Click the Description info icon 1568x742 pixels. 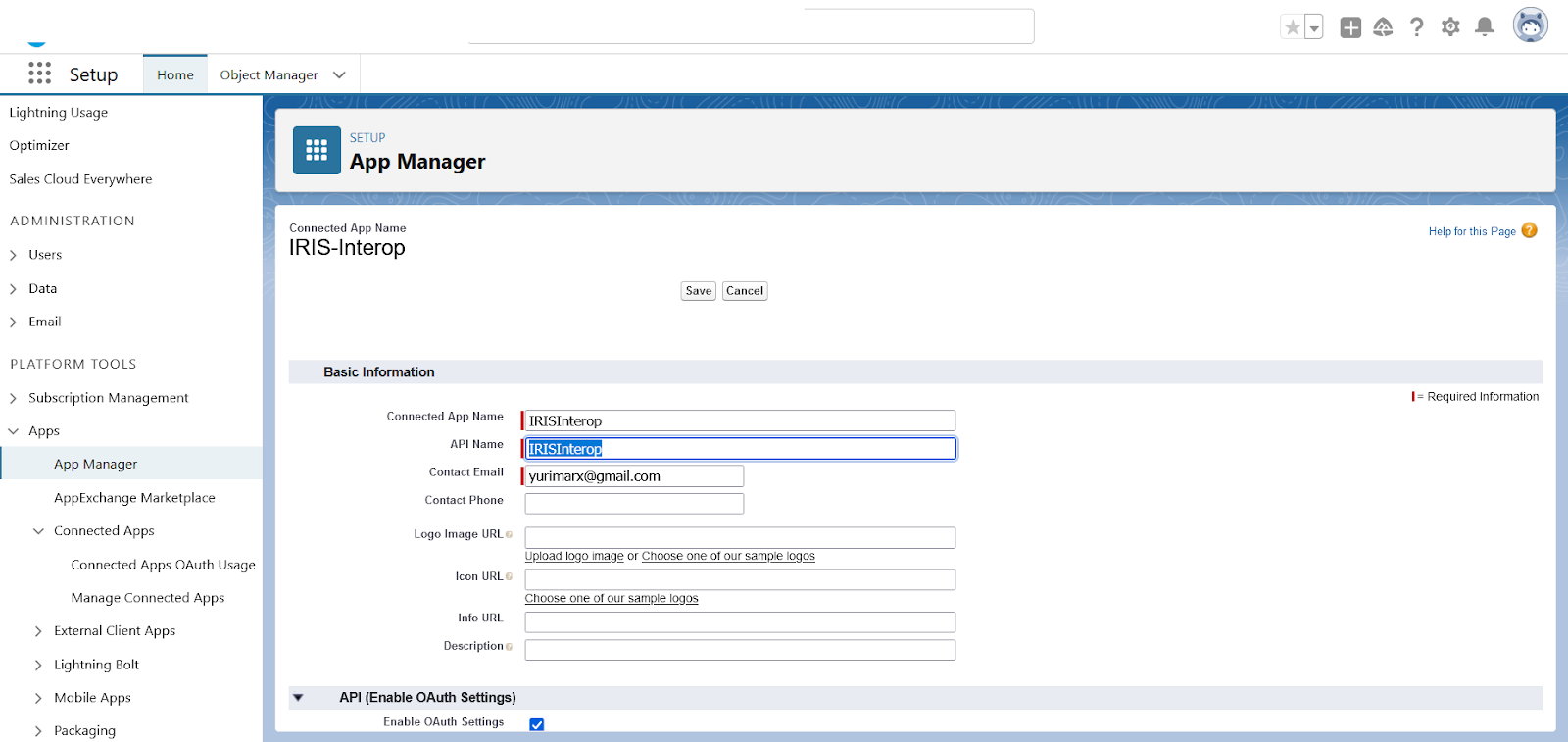point(509,647)
